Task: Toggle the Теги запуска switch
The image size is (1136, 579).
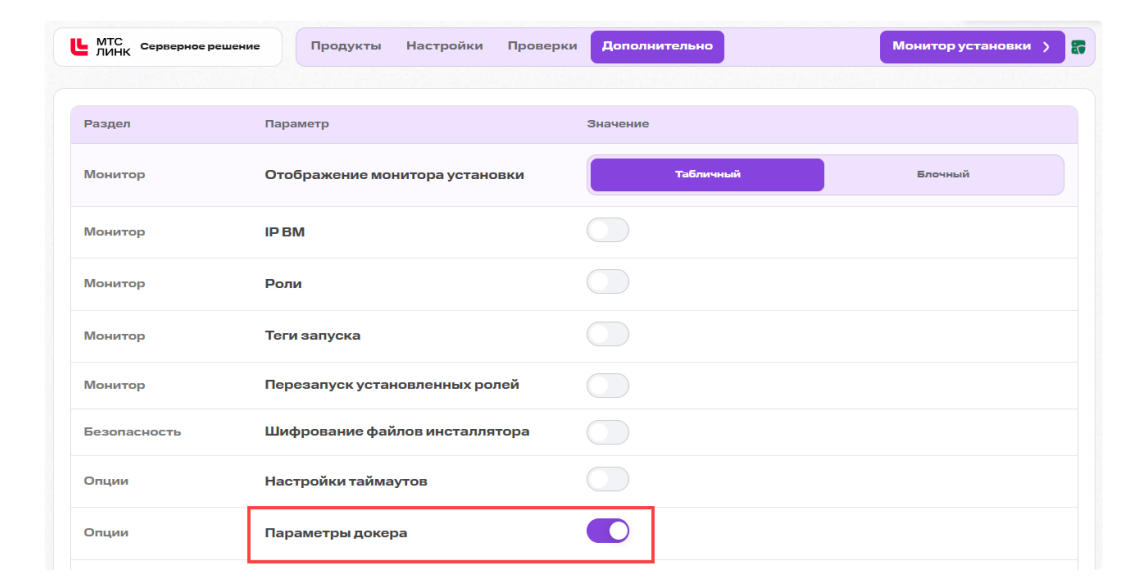Action: coord(608,334)
